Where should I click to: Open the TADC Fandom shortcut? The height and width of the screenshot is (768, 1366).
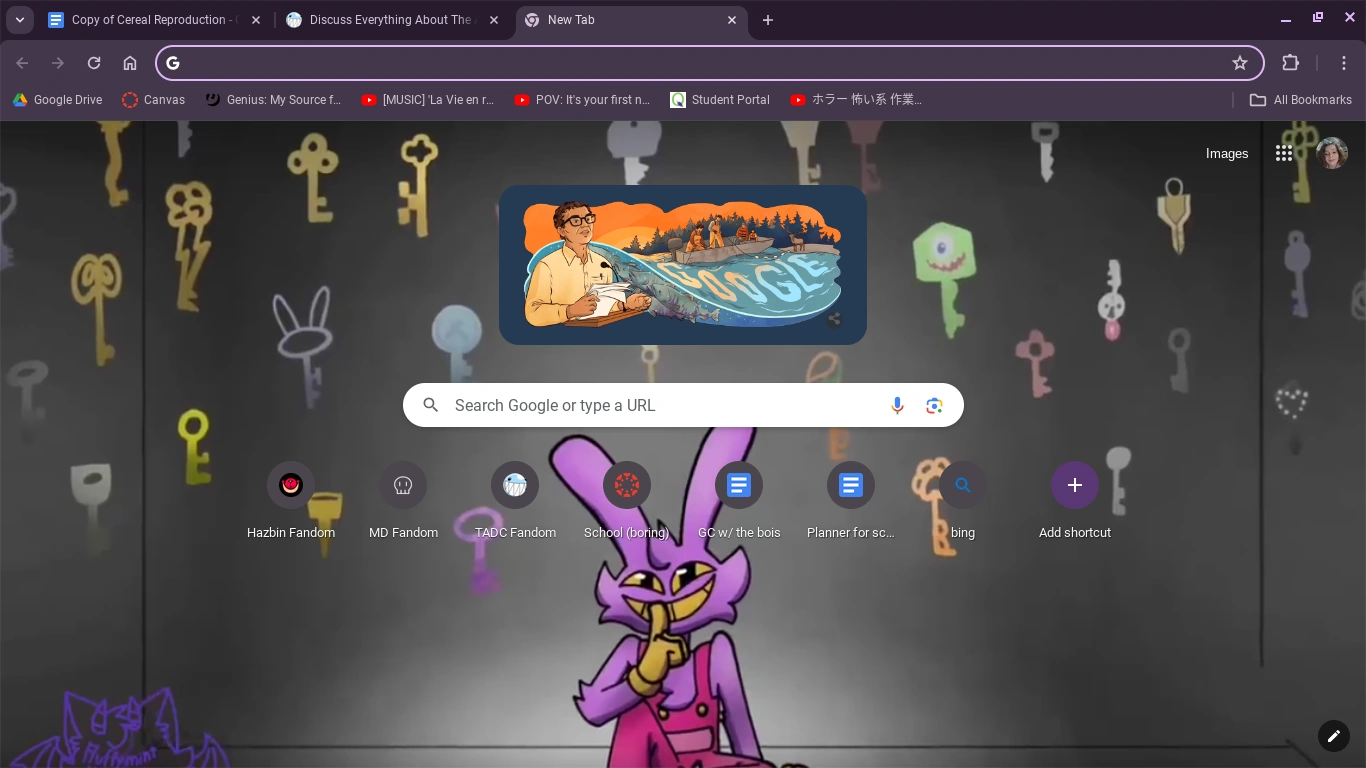(x=515, y=485)
